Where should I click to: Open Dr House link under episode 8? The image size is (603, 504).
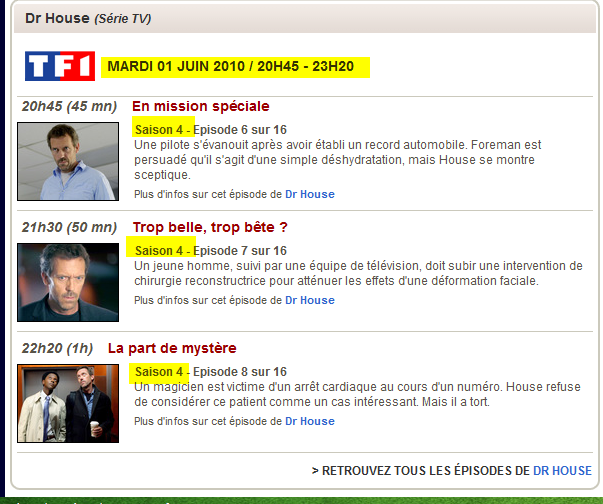tap(310, 421)
